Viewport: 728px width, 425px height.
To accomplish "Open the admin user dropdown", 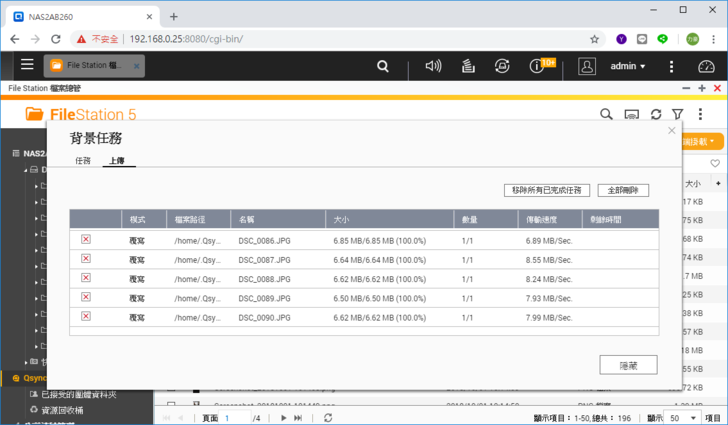I will [627, 66].
